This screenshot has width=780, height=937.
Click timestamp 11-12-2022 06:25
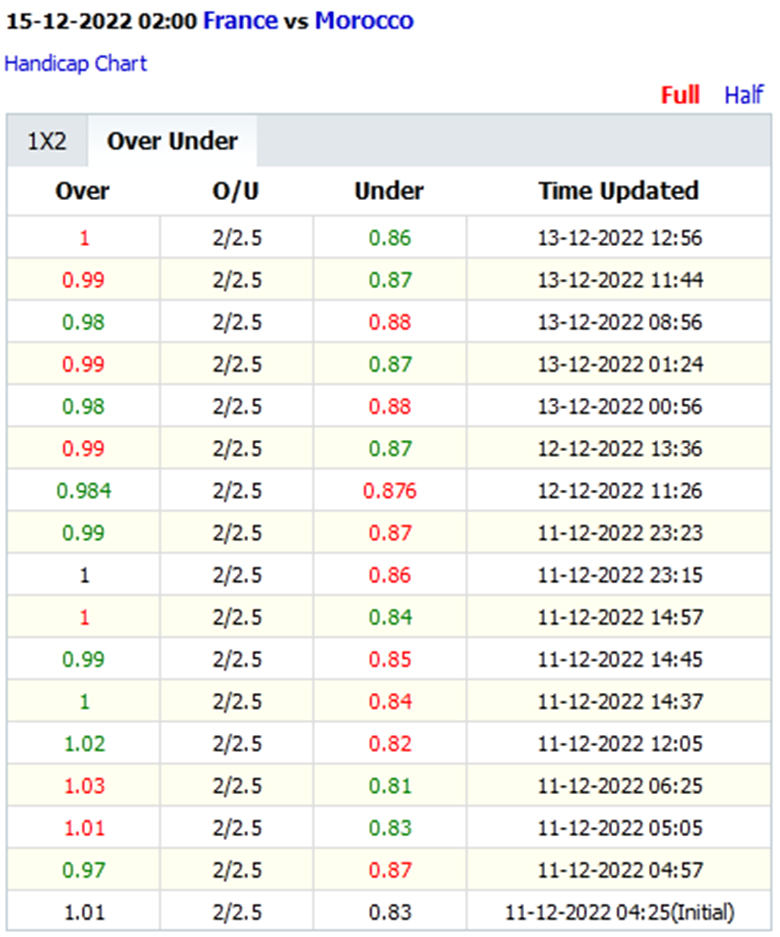(x=620, y=785)
